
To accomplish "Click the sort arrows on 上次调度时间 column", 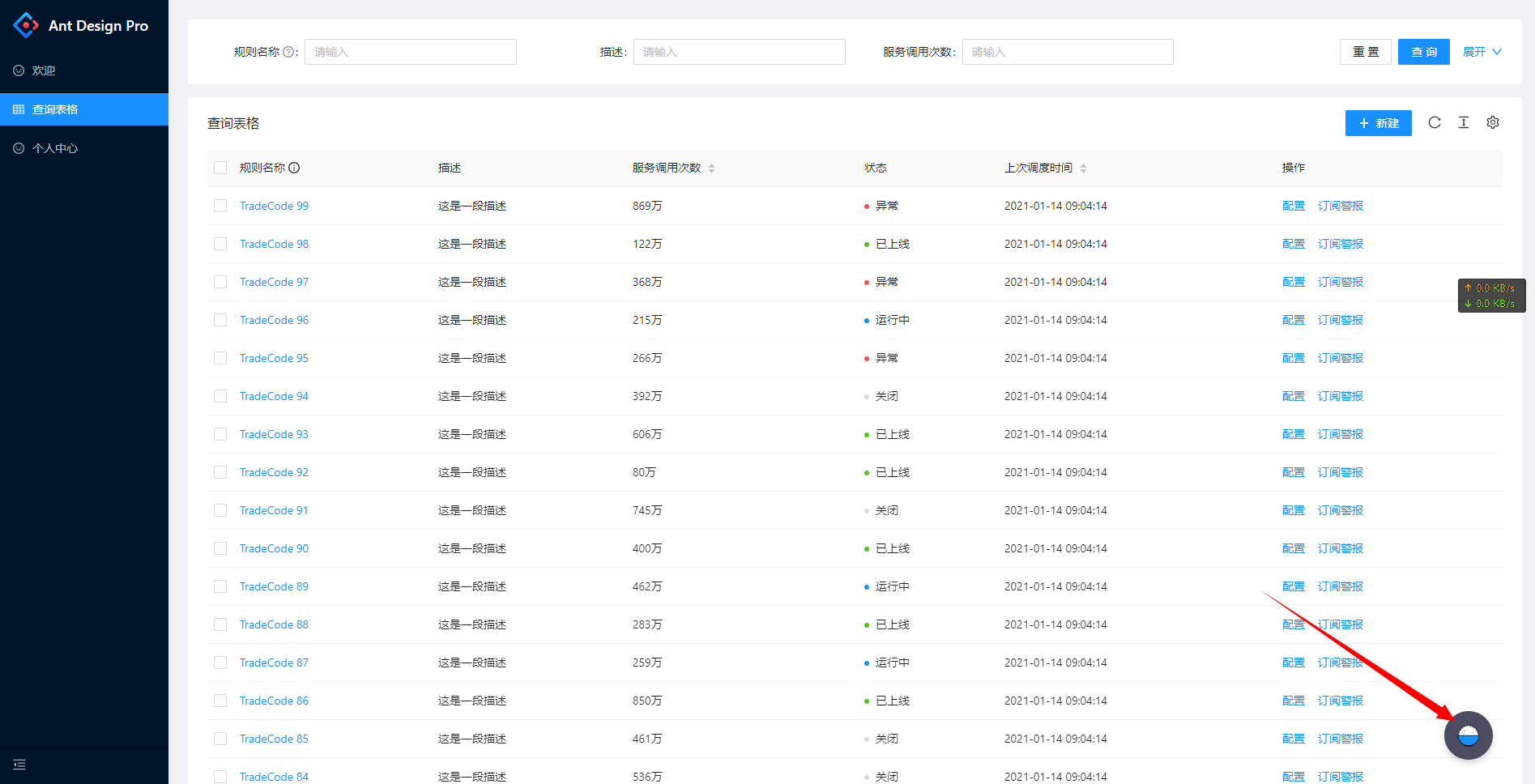I will tap(1084, 168).
